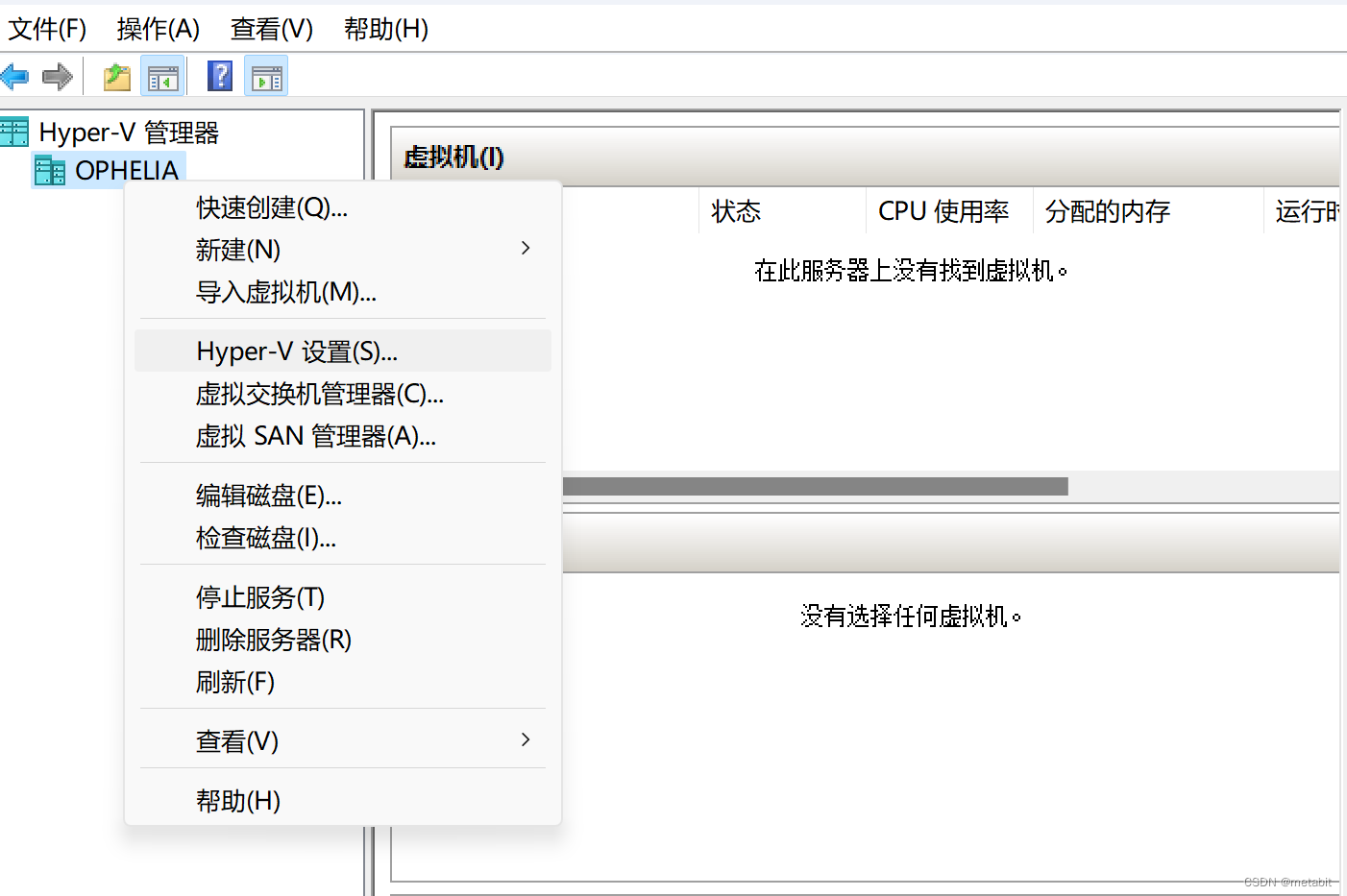The width and height of the screenshot is (1347, 896).
Task: Click the horizontal scrollbar in virtual machine list
Action: pyautogui.click(x=815, y=486)
